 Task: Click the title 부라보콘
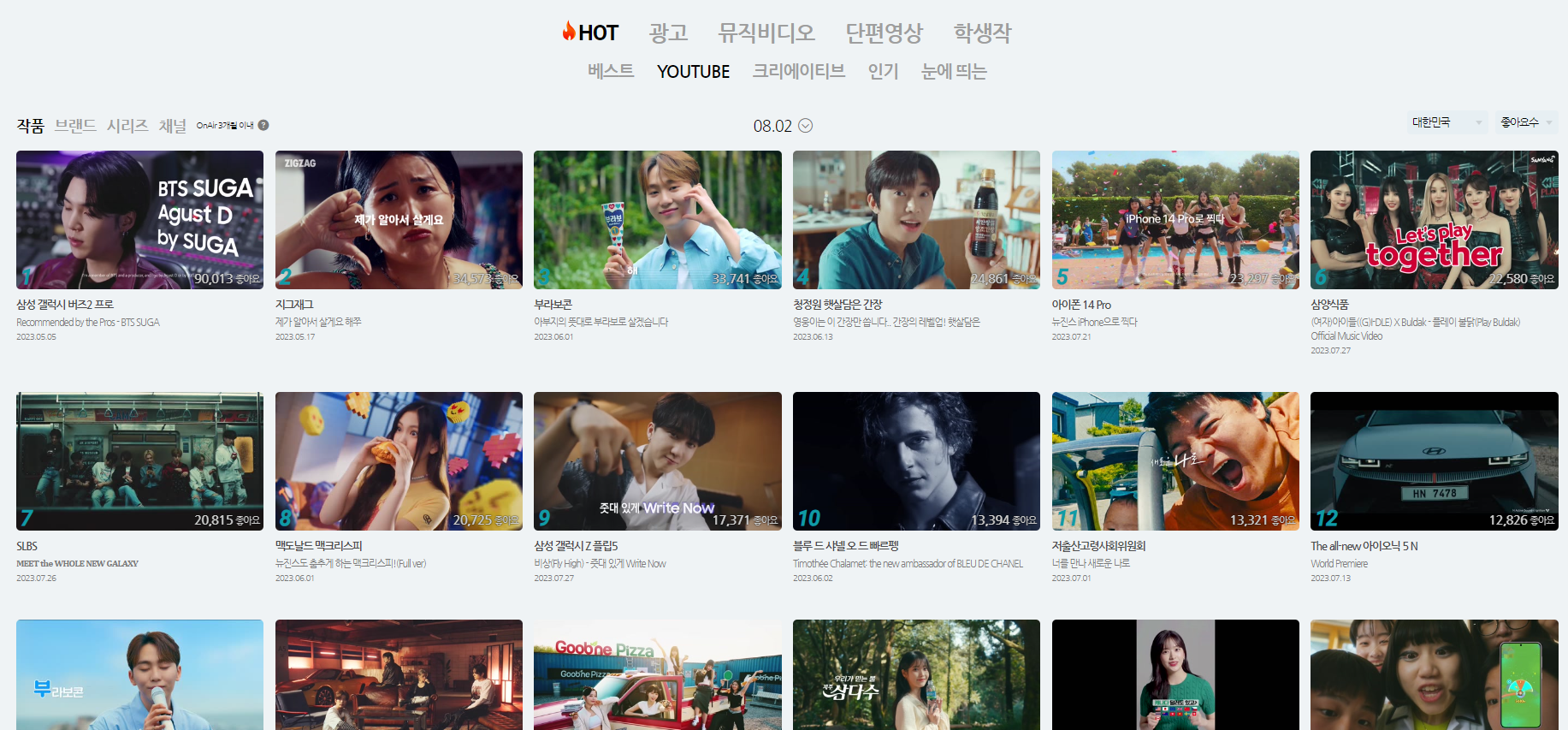coord(553,305)
